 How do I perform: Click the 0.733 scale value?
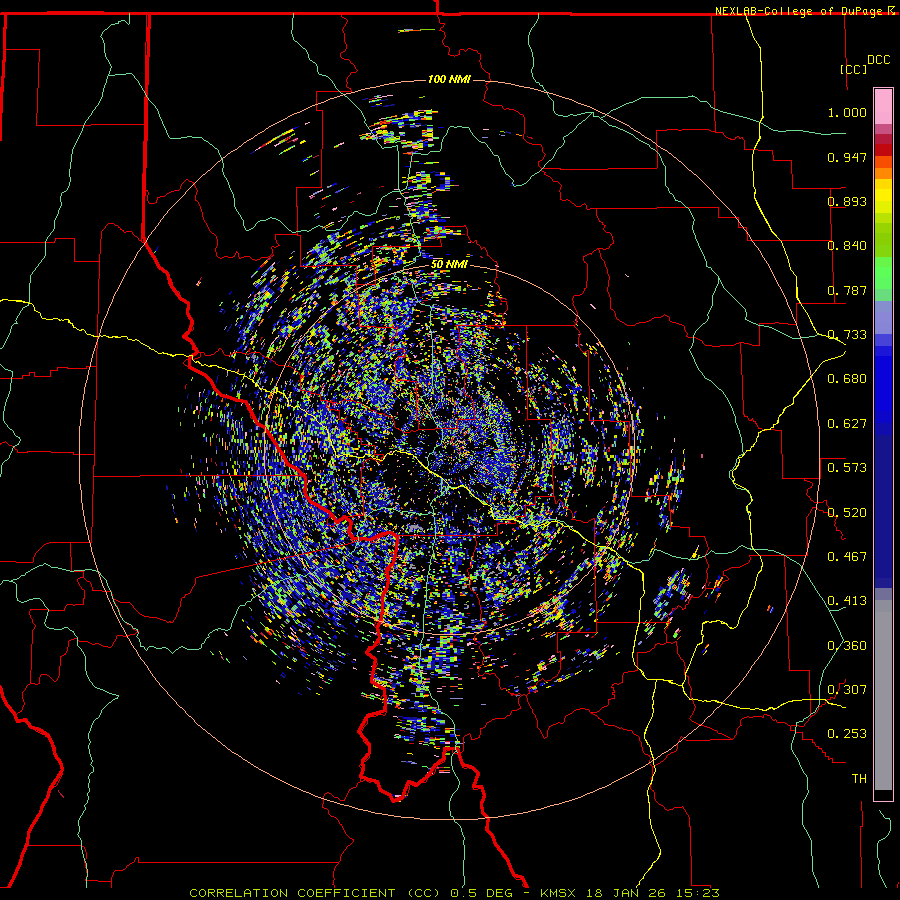click(x=847, y=335)
